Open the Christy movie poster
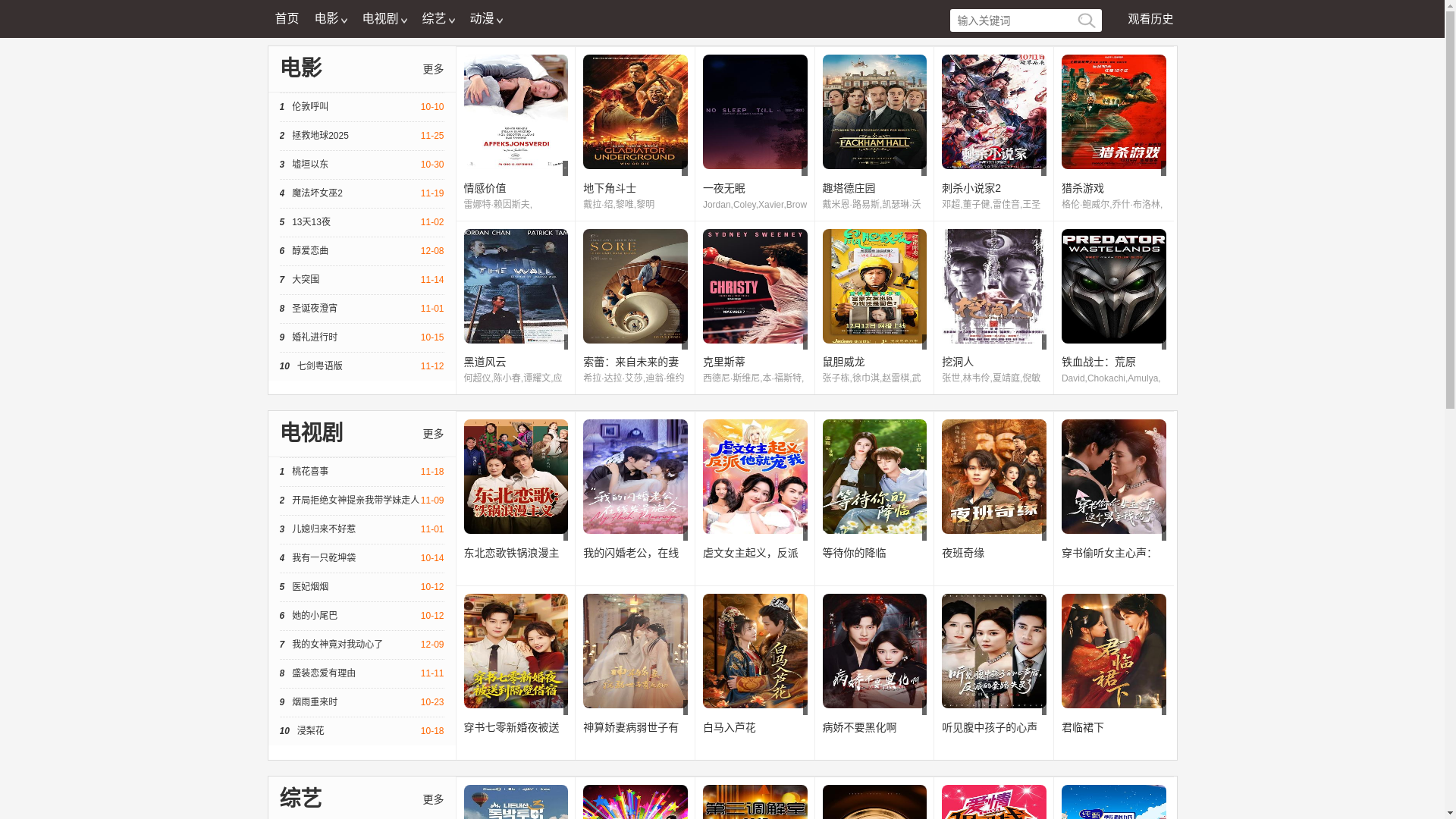Image resolution: width=1456 pixels, height=819 pixels. coord(755,286)
